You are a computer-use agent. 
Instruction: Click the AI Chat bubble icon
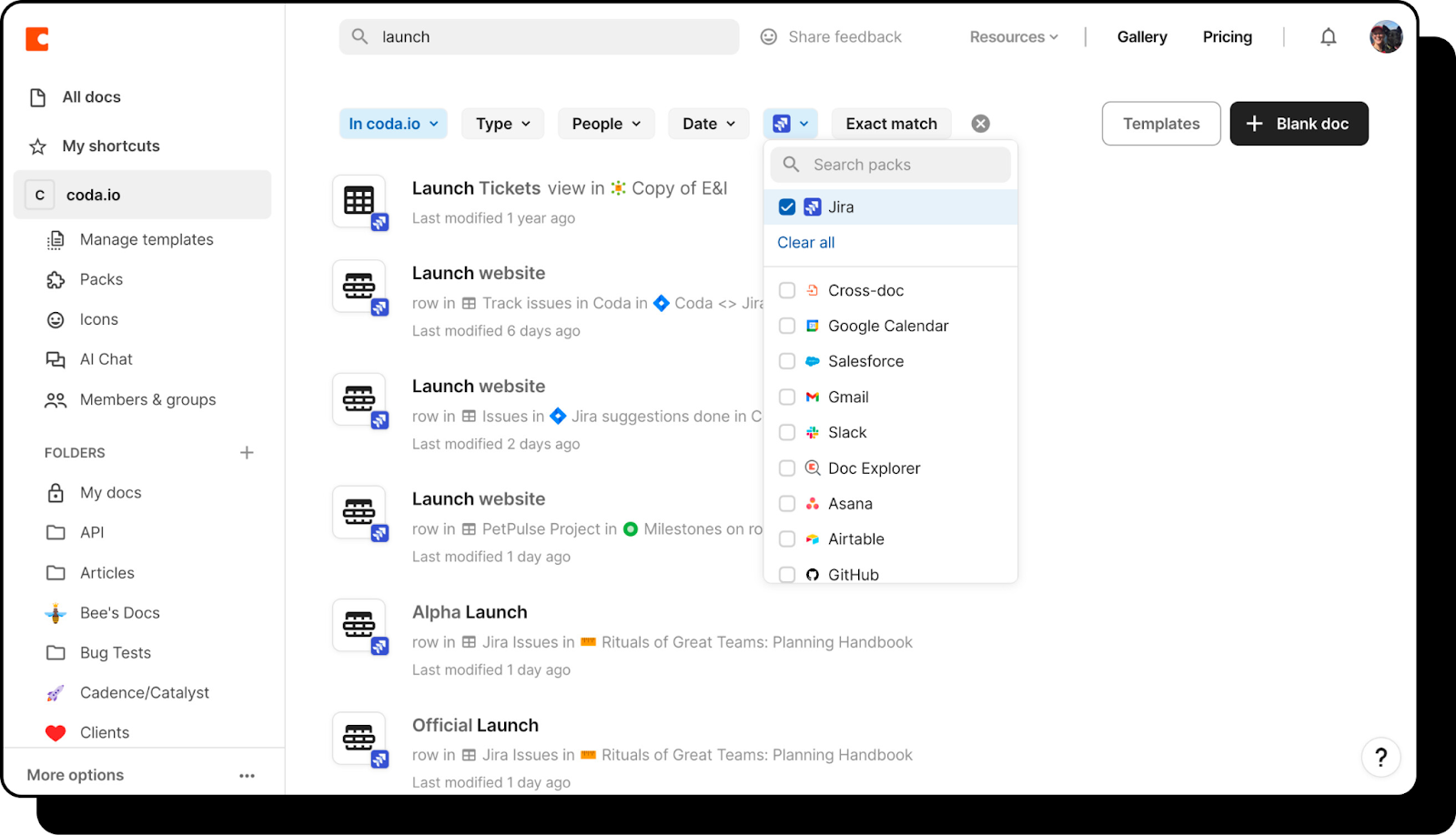[56, 360]
